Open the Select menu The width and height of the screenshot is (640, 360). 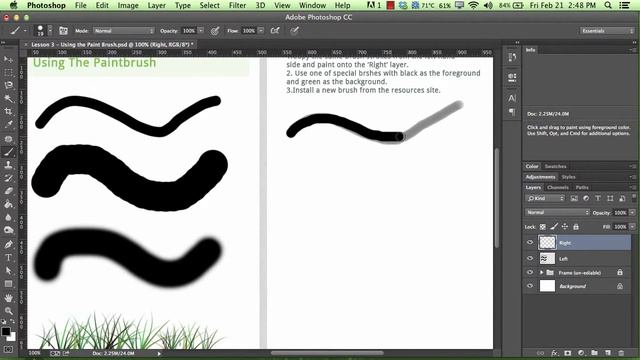point(209,5)
